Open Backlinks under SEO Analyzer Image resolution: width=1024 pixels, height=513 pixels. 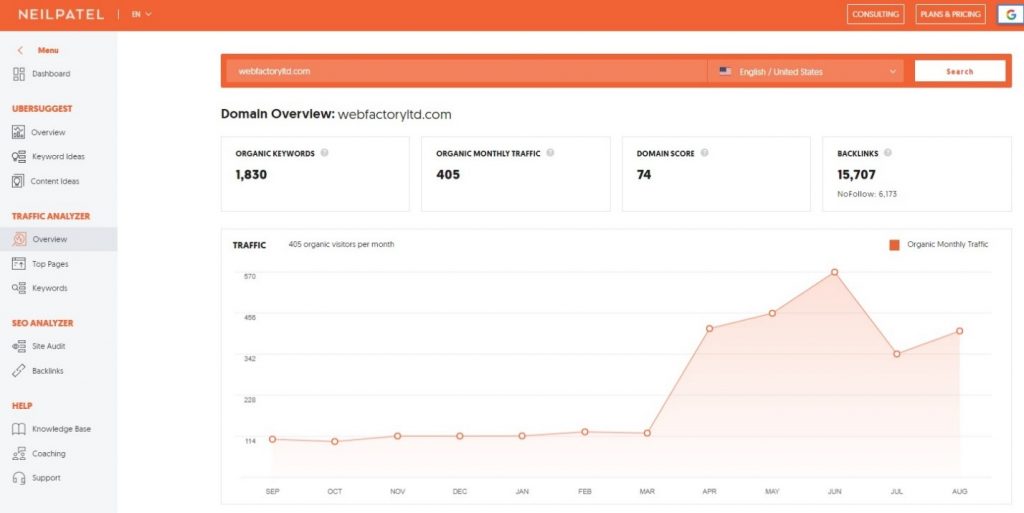coord(48,371)
